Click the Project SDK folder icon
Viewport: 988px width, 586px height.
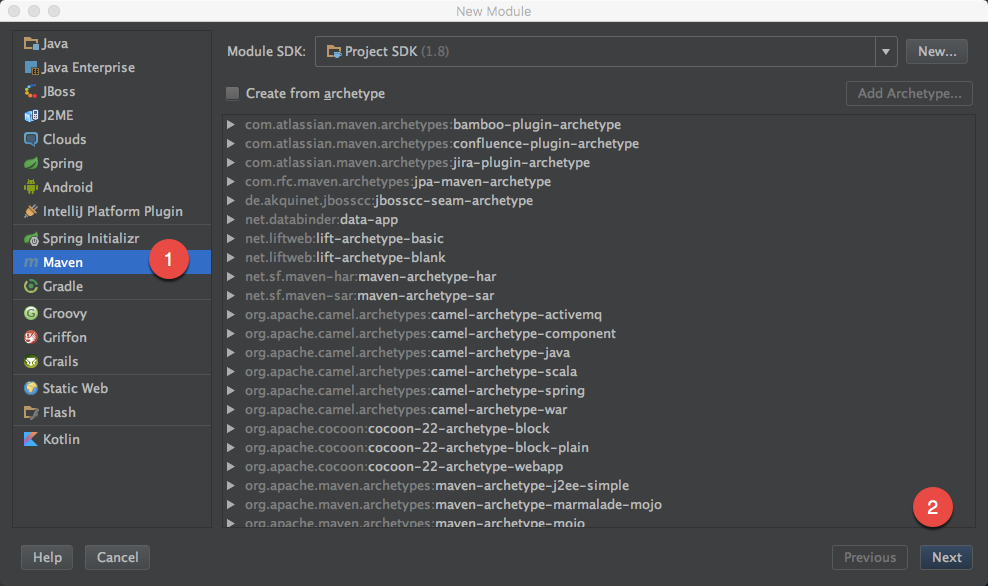(x=334, y=52)
